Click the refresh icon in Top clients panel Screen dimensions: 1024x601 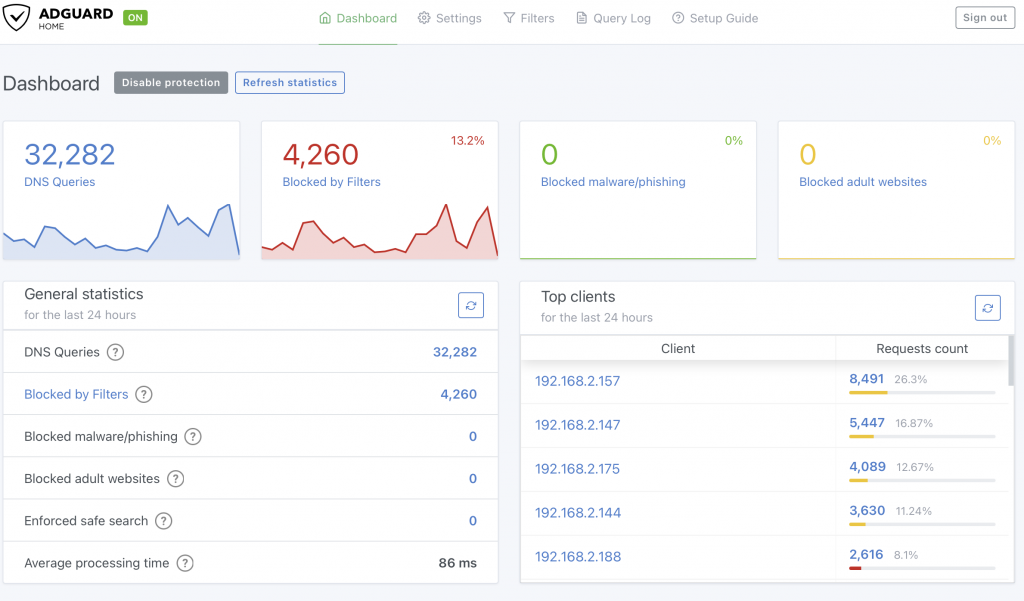987,307
